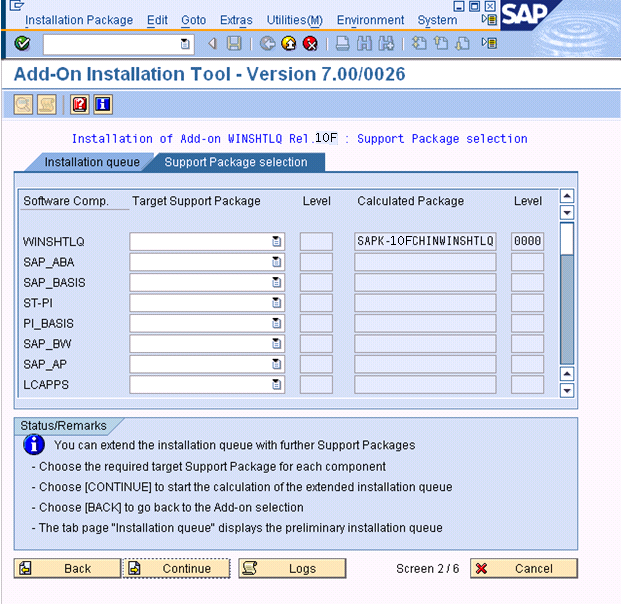Open the System menu
Screen dimensions: 621x604
(437, 20)
